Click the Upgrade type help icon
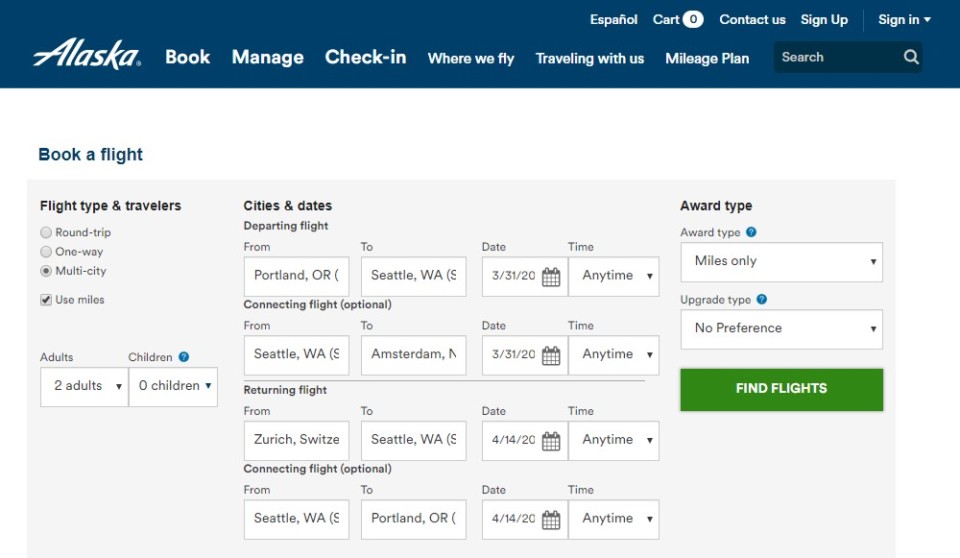Screen dimensions: 960x558 (762, 300)
